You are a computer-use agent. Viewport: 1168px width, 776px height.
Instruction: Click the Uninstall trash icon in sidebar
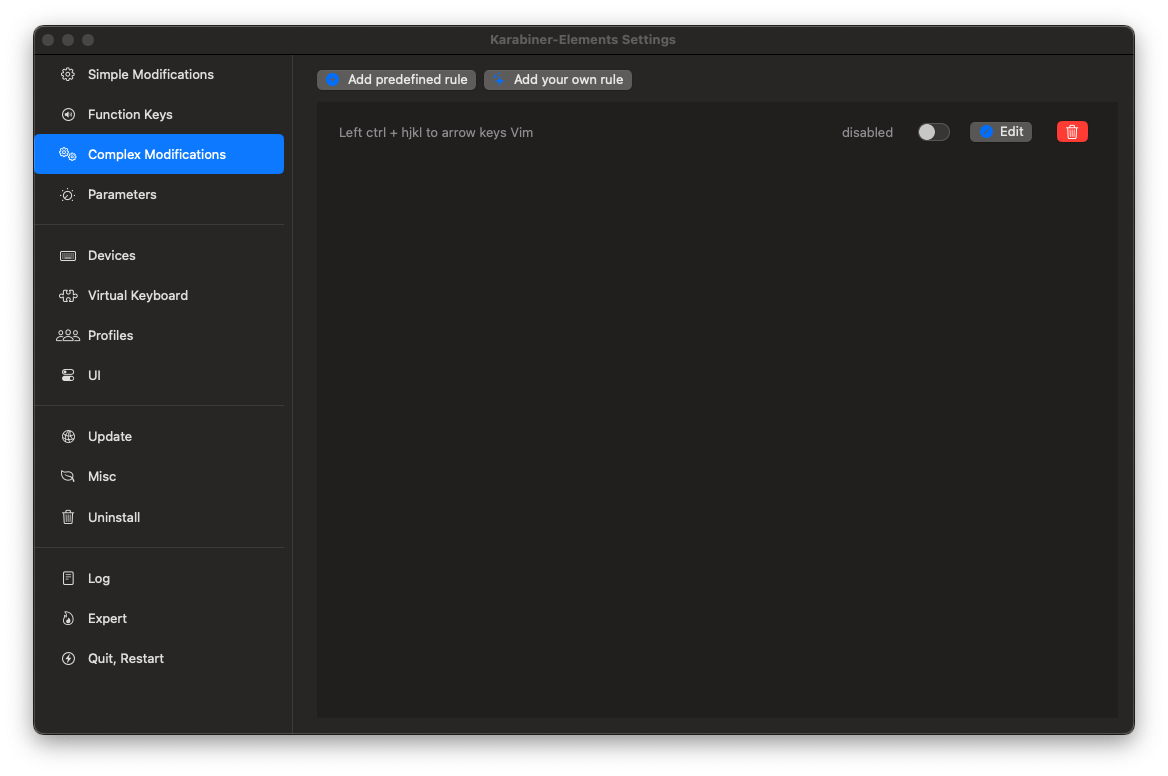(68, 517)
